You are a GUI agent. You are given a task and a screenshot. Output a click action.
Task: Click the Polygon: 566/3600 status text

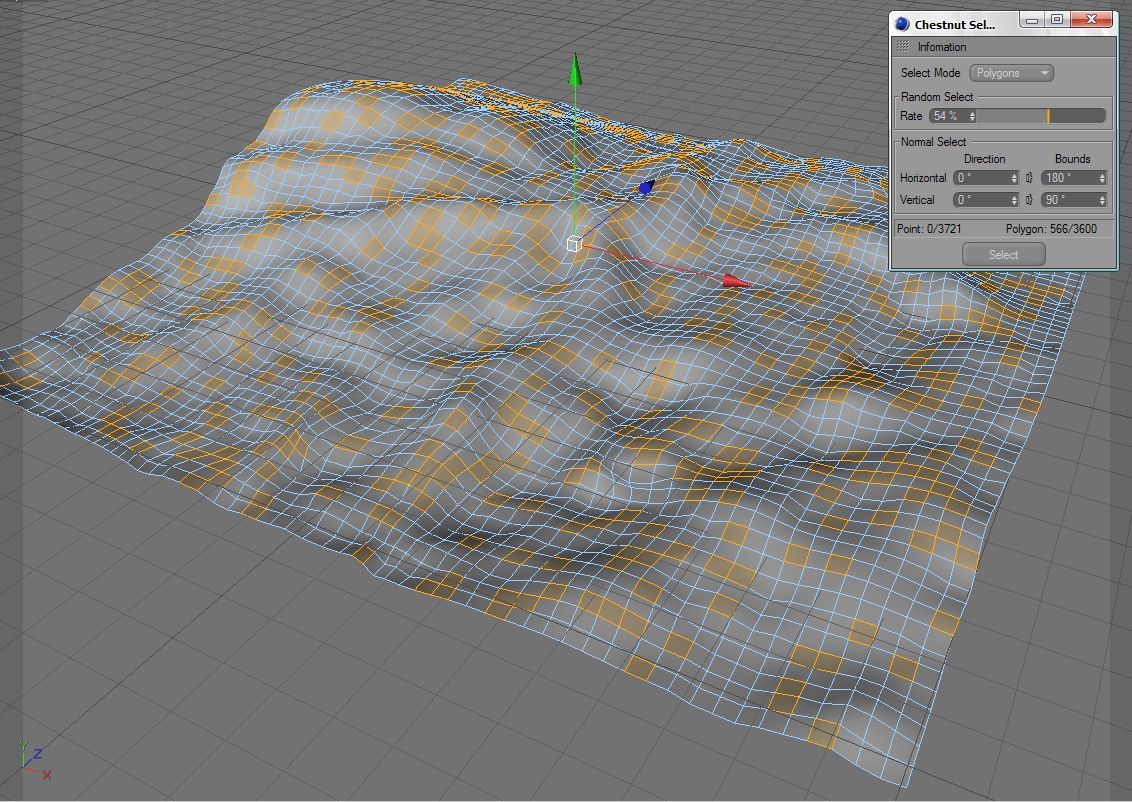[x=1051, y=229]
